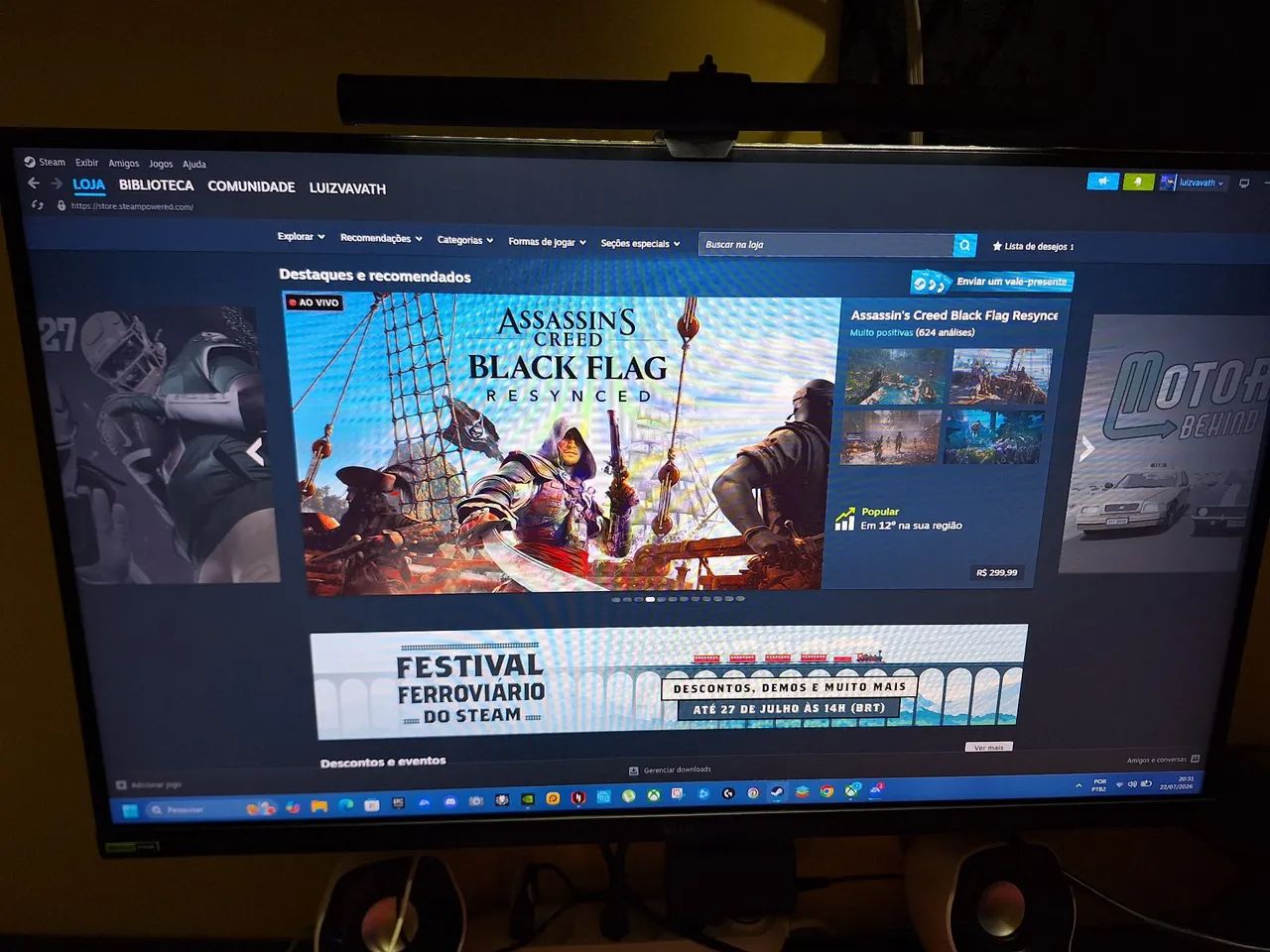Image resolution: width=1270 pixels, height=952 pixels.
Task: Open the bottom-right Black Flag screenshot thumbnail
Action: pos(995,437)
